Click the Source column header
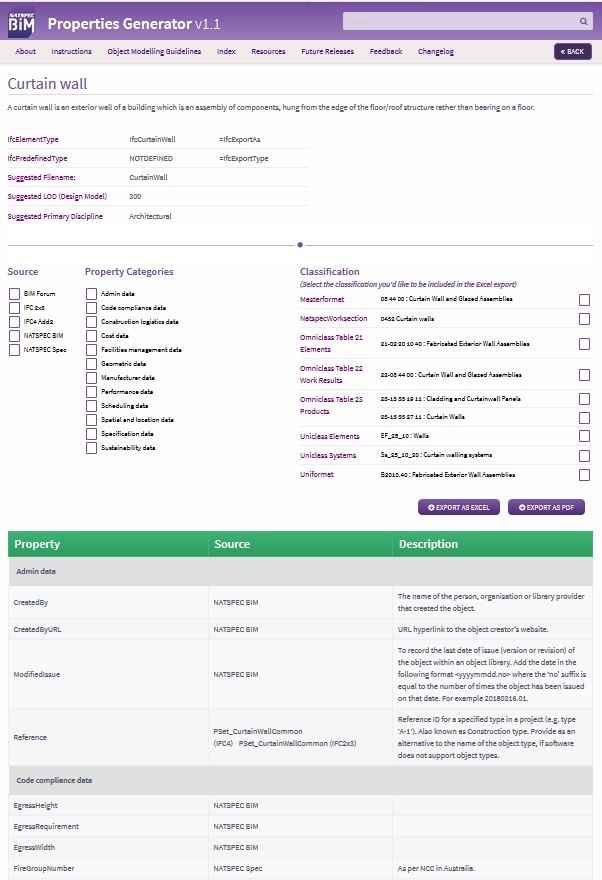 coord(300,544)
